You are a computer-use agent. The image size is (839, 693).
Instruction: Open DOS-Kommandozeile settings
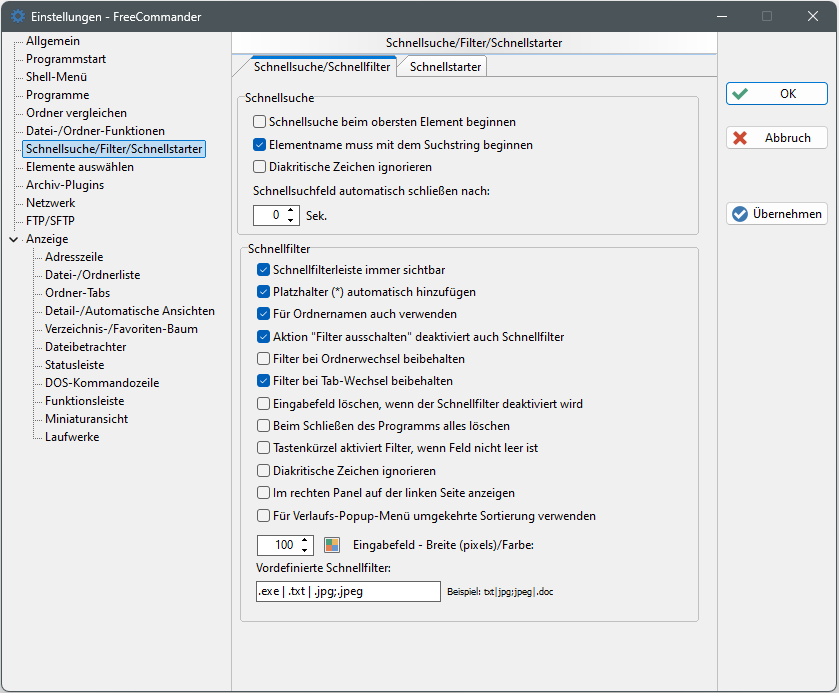point(102,383)
